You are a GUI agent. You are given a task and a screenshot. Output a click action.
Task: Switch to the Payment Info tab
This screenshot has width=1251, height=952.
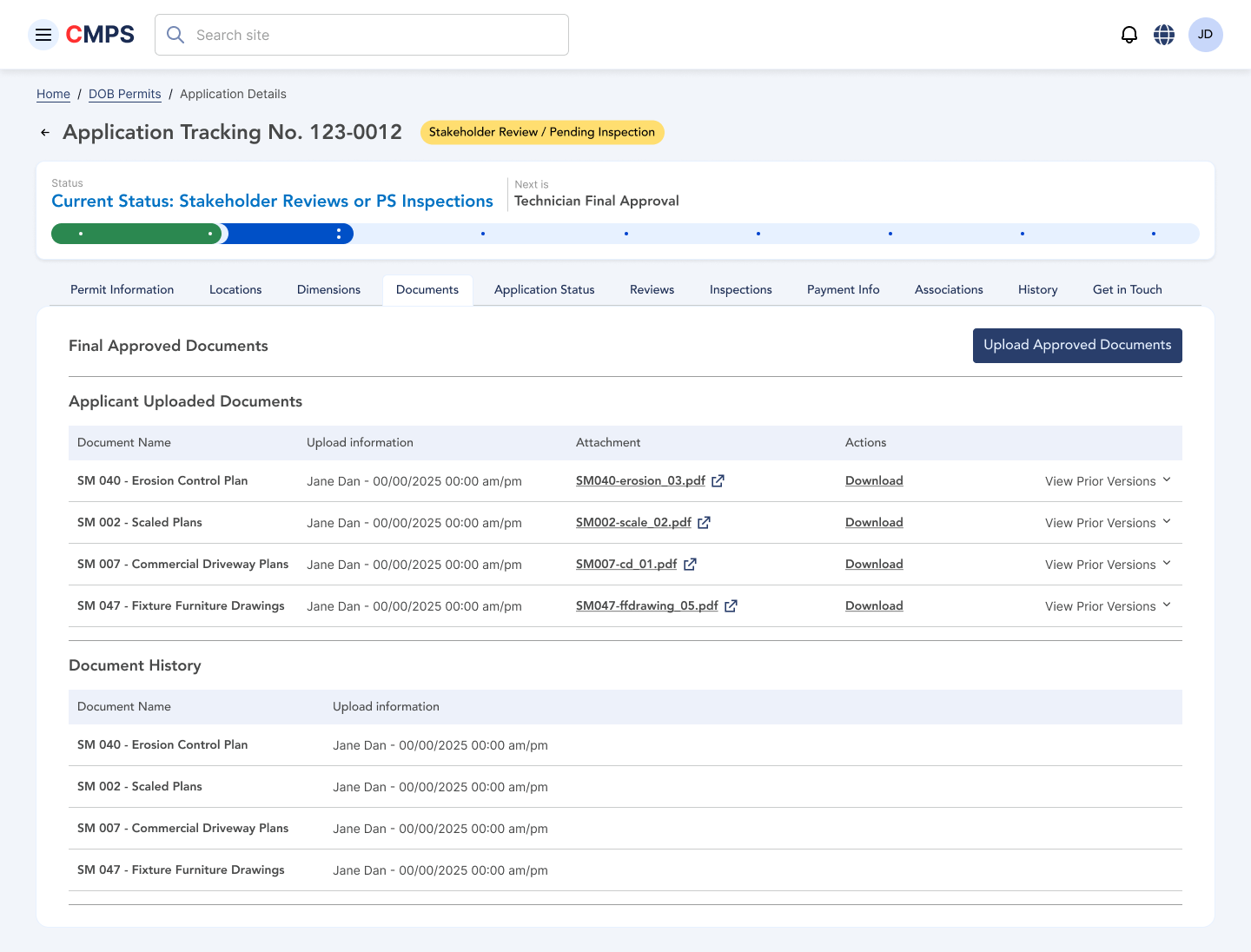pos(843,290)
